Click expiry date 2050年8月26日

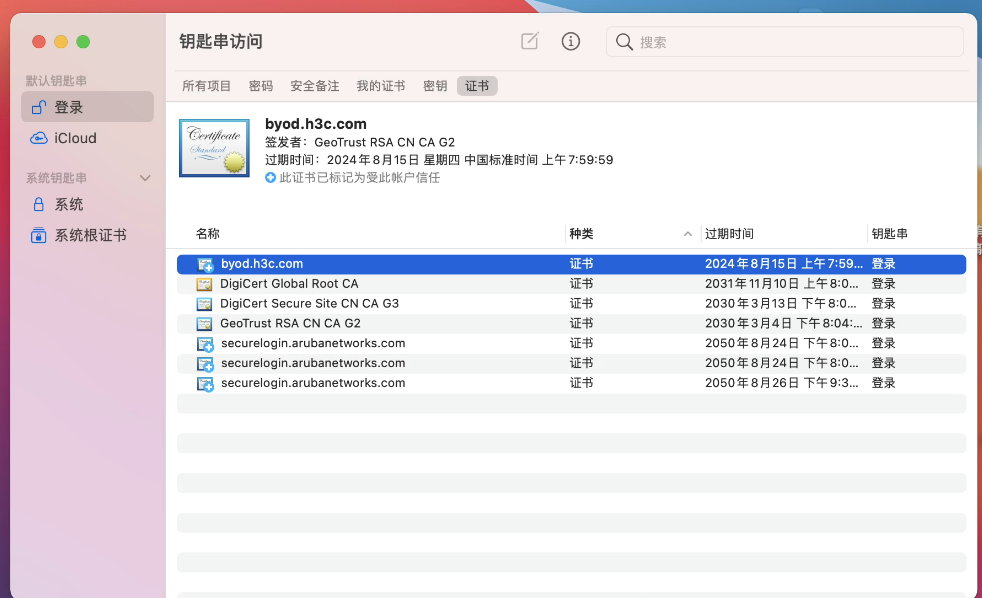(782, 383)
